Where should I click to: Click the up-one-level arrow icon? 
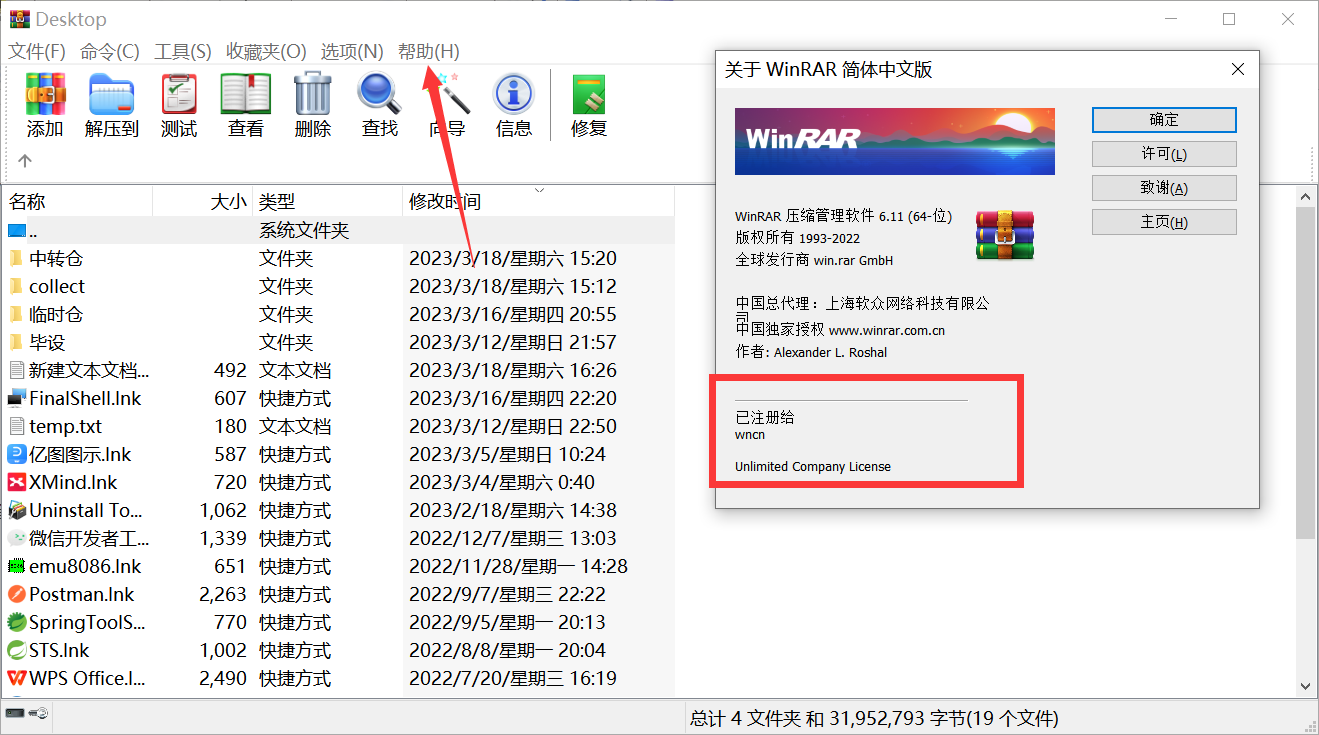coord(25,160)
